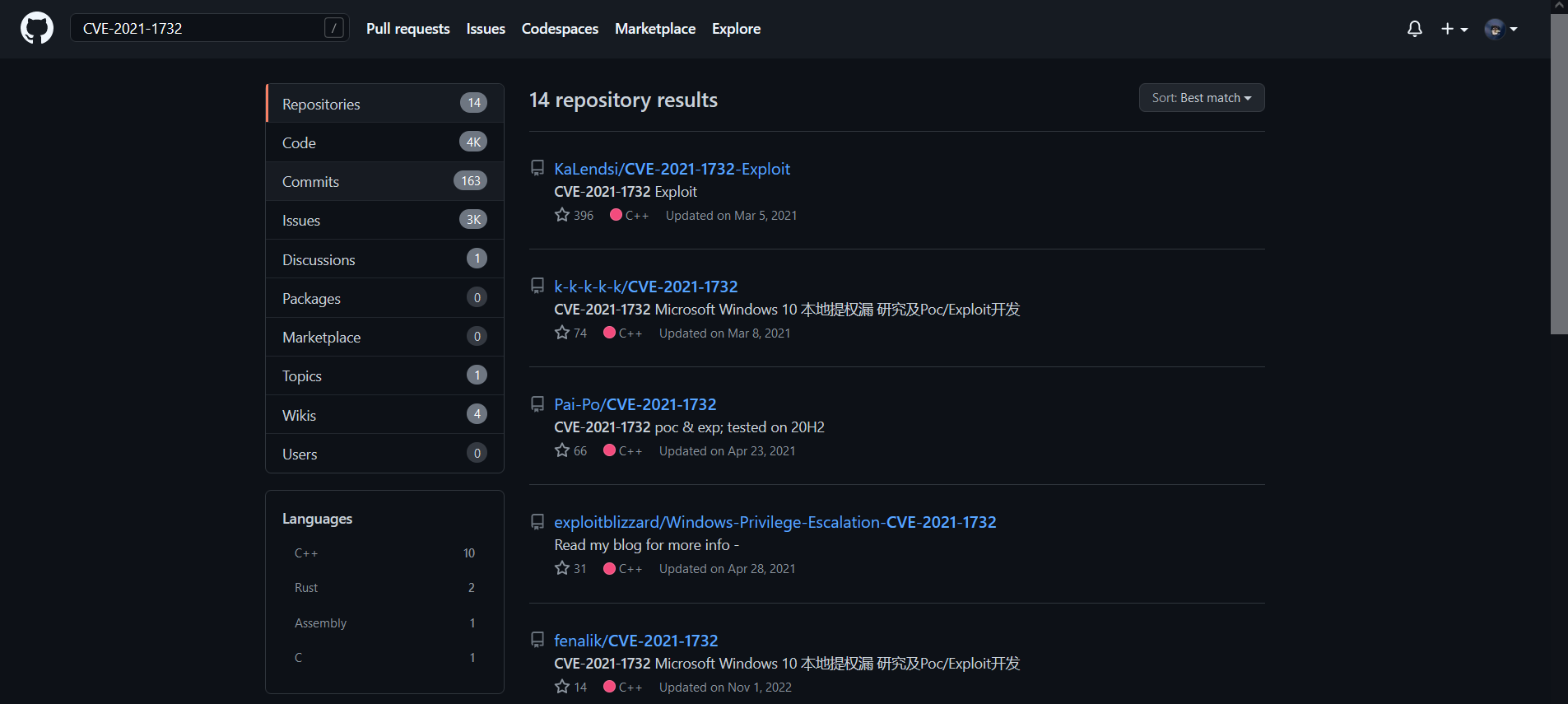
Task: Open fenalik/CVE-2021-1732 repository
Action: click(635, 641)
